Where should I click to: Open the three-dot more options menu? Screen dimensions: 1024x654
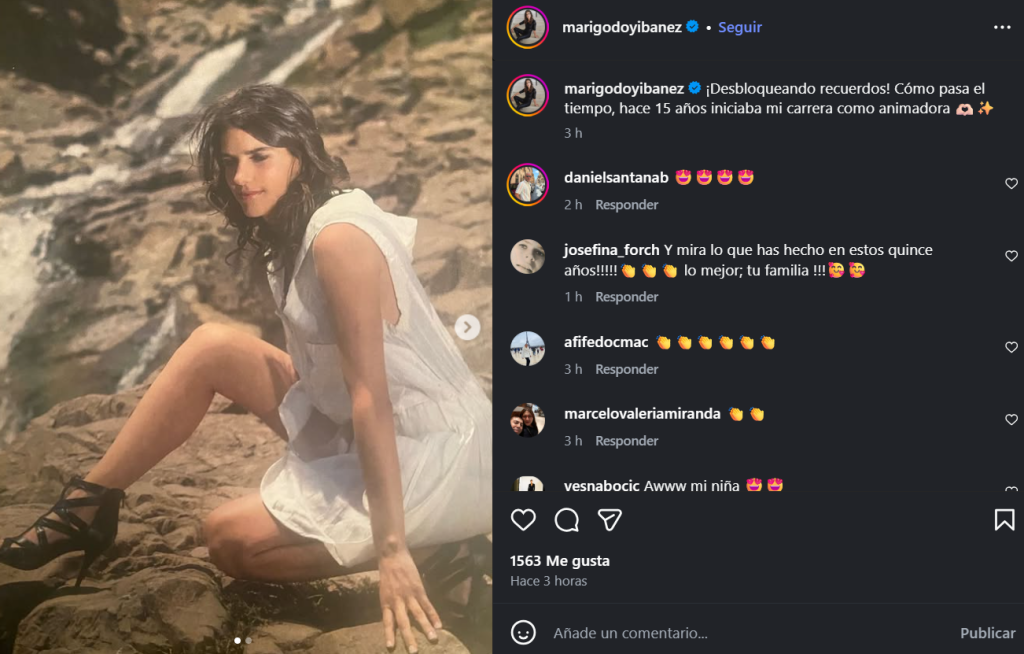click(1002, 28)
